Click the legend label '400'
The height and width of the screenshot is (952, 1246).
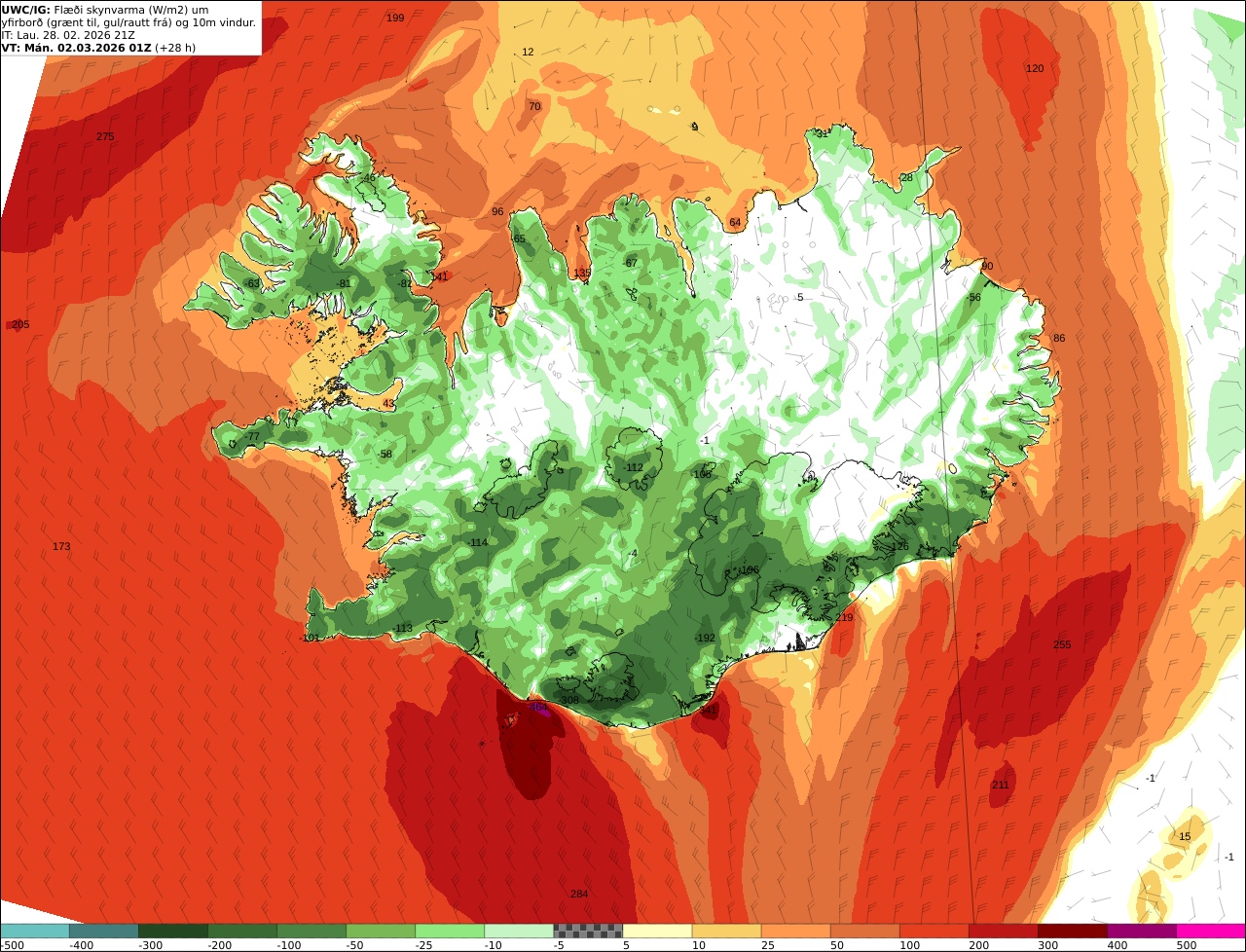(x=1118, y=944)
